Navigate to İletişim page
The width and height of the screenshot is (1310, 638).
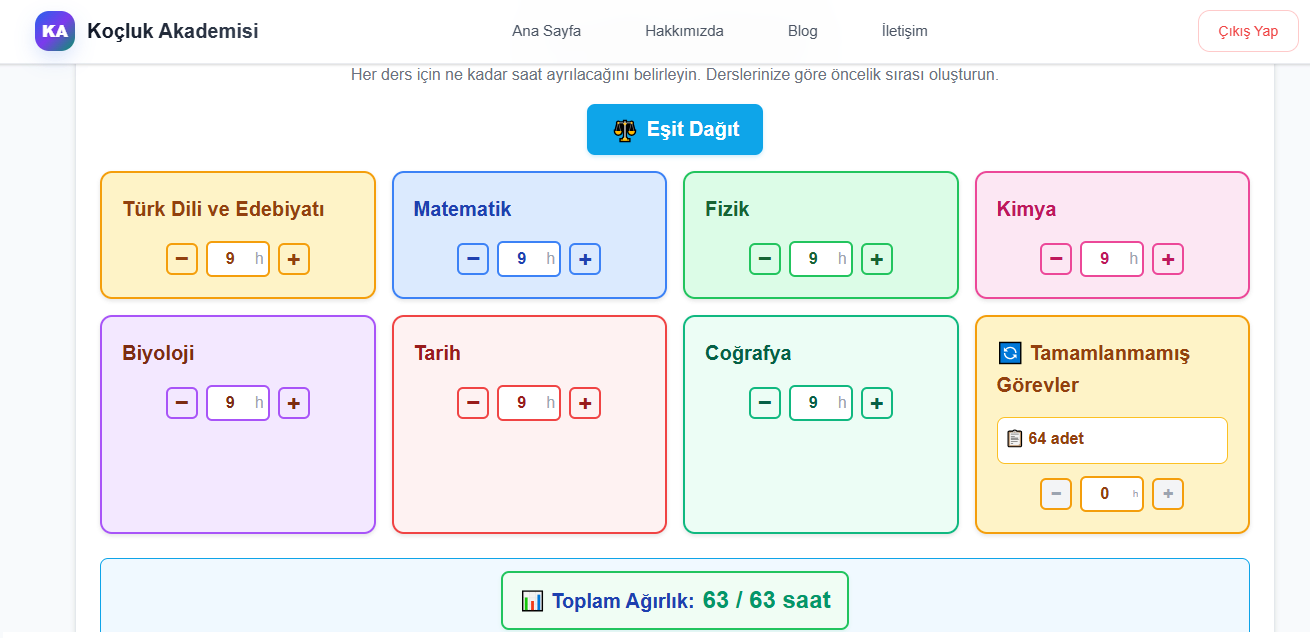904,31
